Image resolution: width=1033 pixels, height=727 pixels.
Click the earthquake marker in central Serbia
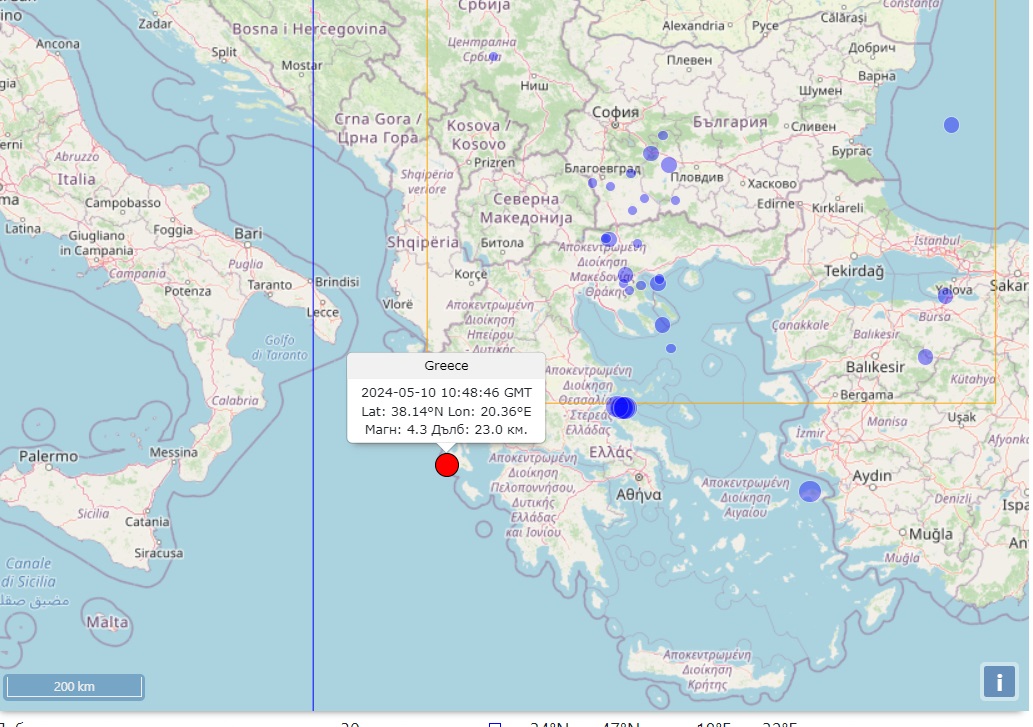(x=493, y=58)
